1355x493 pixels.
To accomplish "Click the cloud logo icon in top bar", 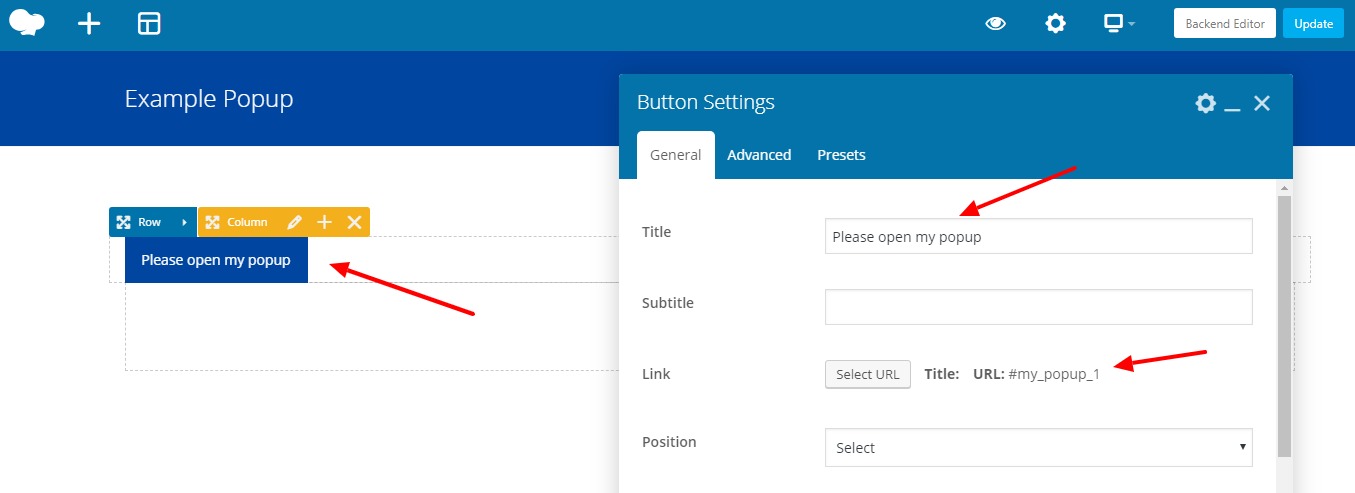I will [27, 23].
